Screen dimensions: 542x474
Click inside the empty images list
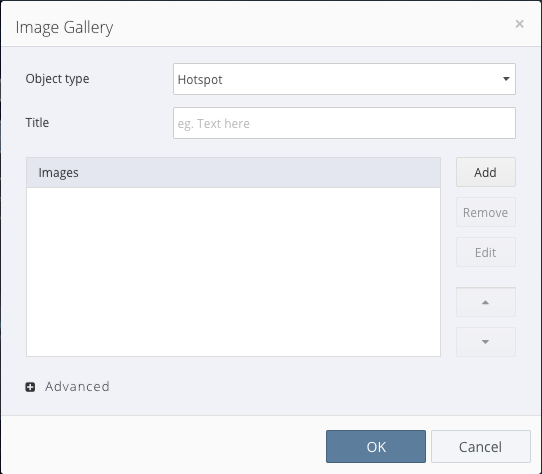(x=233, y=272)
